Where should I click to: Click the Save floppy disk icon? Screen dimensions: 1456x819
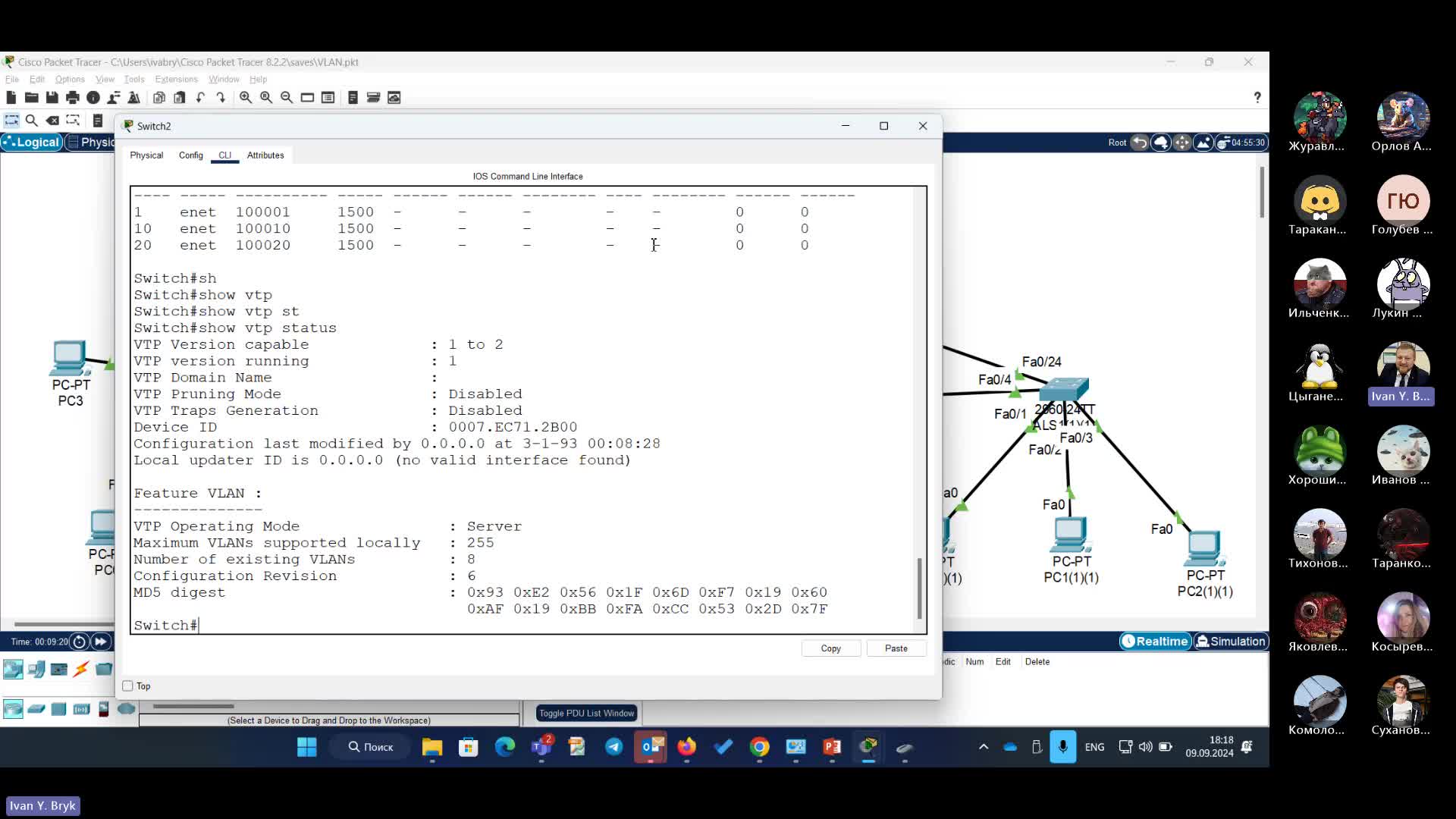(52, 97)
